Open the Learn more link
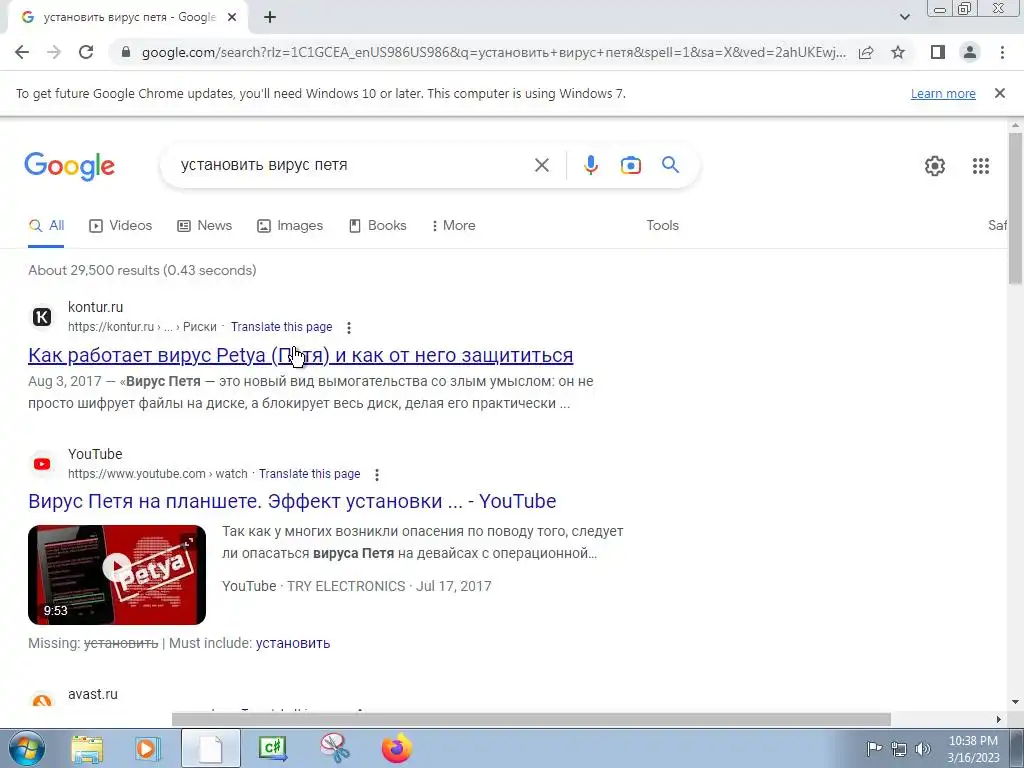The height and width of the screenshot is (768, 1024). 943,93
